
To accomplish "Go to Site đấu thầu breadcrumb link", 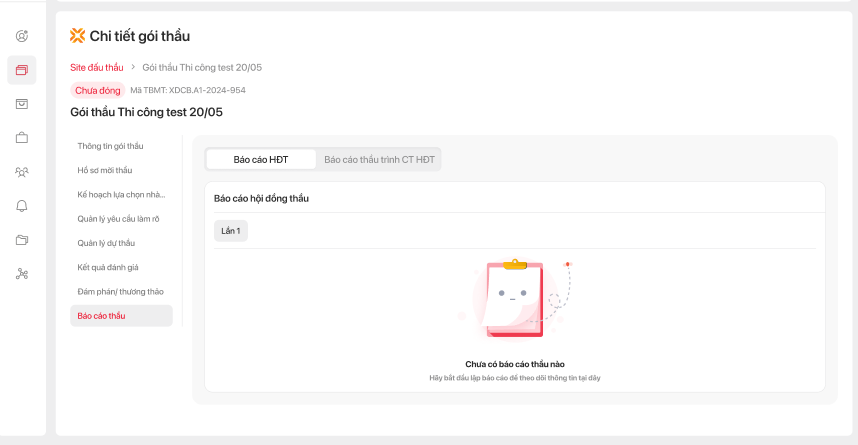I will pos(97,67).
